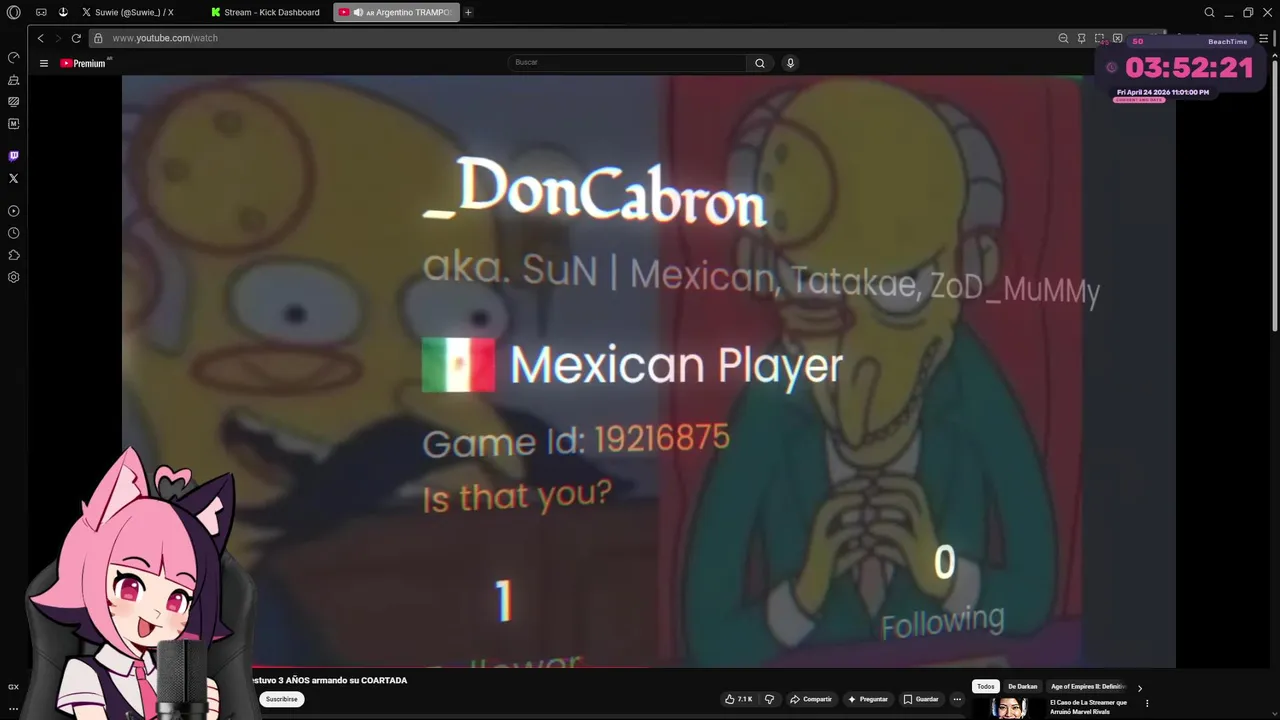Select the De Darkan filter chip
The image size is (1280, 720).
pyautogui.click(x=1022, y=687)
